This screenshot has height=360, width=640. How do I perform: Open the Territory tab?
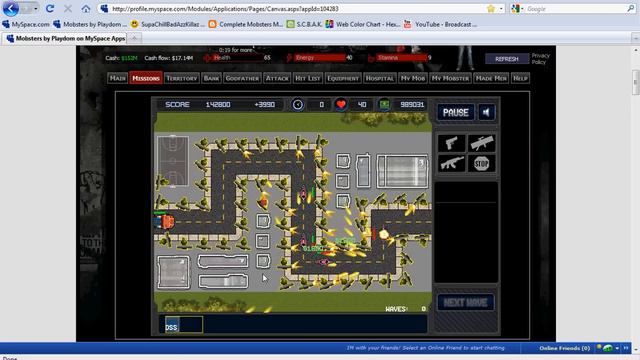click(x=182, y=78)
